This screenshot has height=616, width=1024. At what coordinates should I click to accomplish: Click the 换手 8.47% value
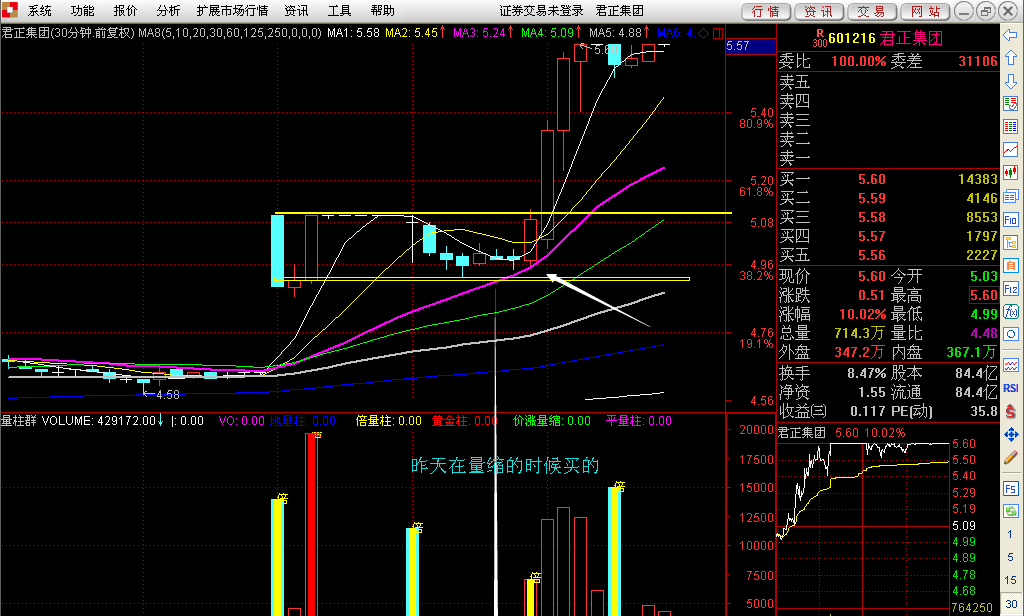point(867,373)
